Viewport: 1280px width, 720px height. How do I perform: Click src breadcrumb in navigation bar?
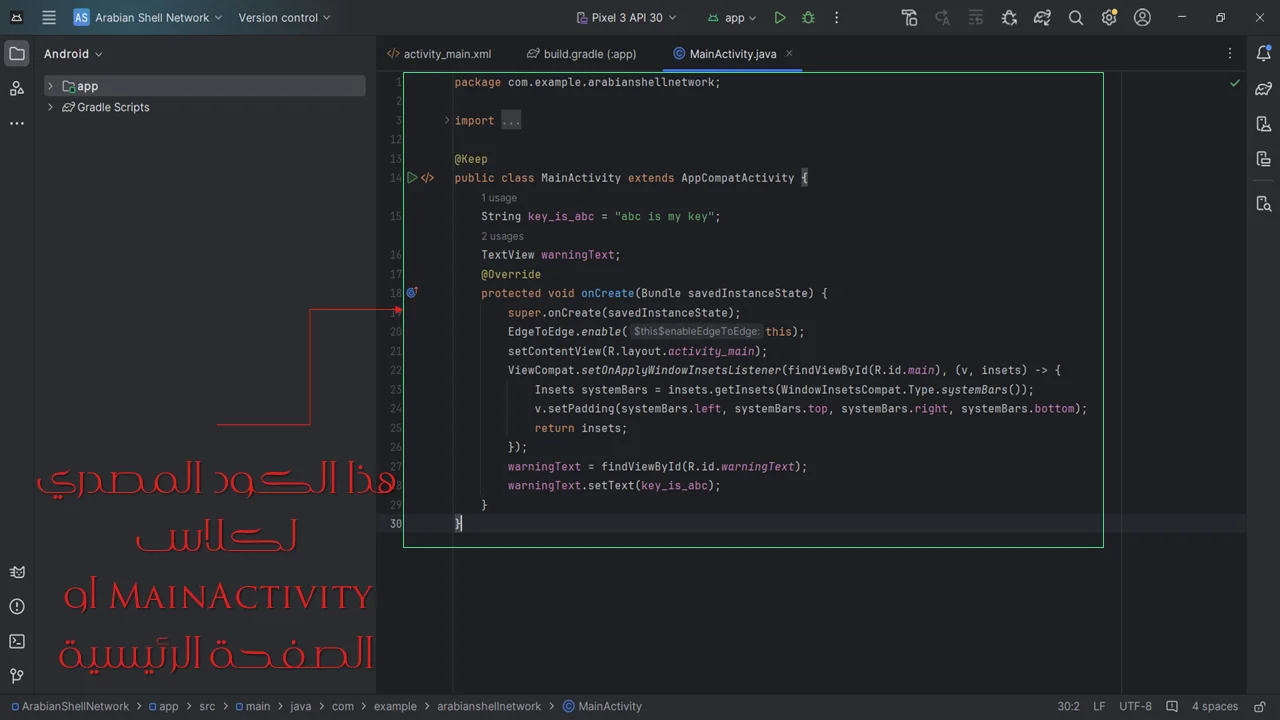pyautogui.click(x=207, y=706)
